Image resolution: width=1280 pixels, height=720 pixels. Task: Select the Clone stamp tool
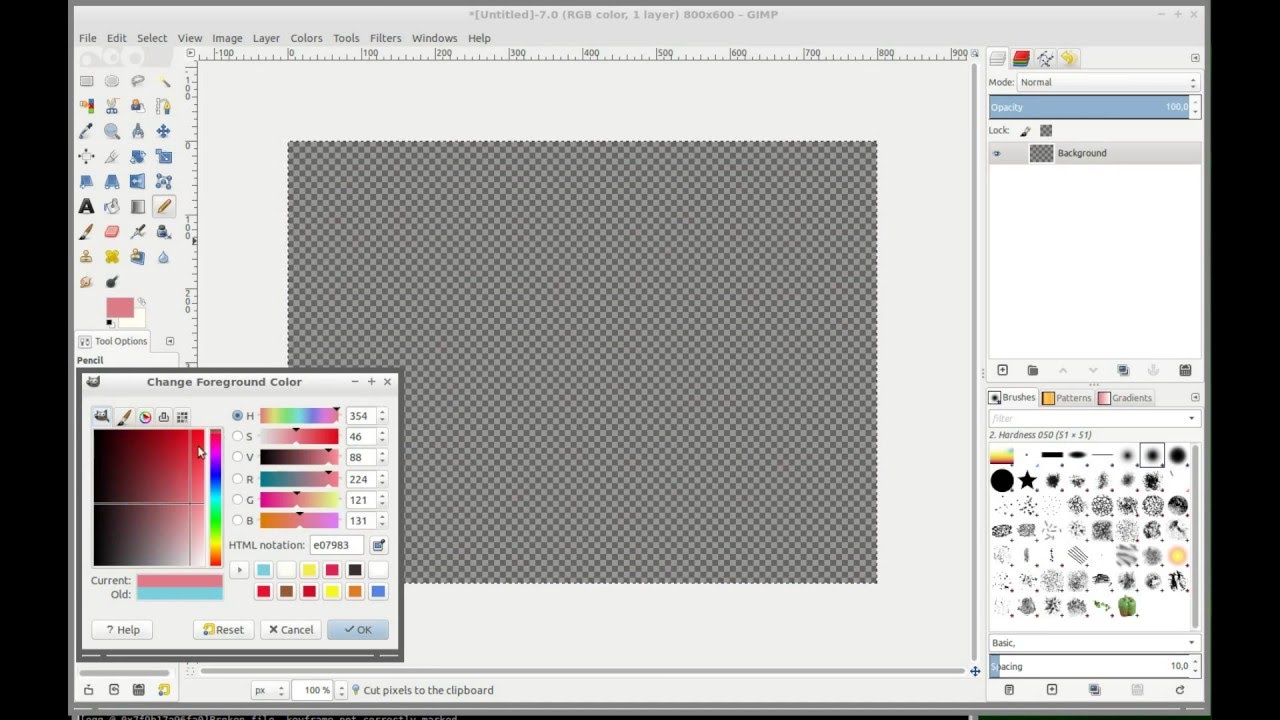pyautogui.click(x=87, y=257)
